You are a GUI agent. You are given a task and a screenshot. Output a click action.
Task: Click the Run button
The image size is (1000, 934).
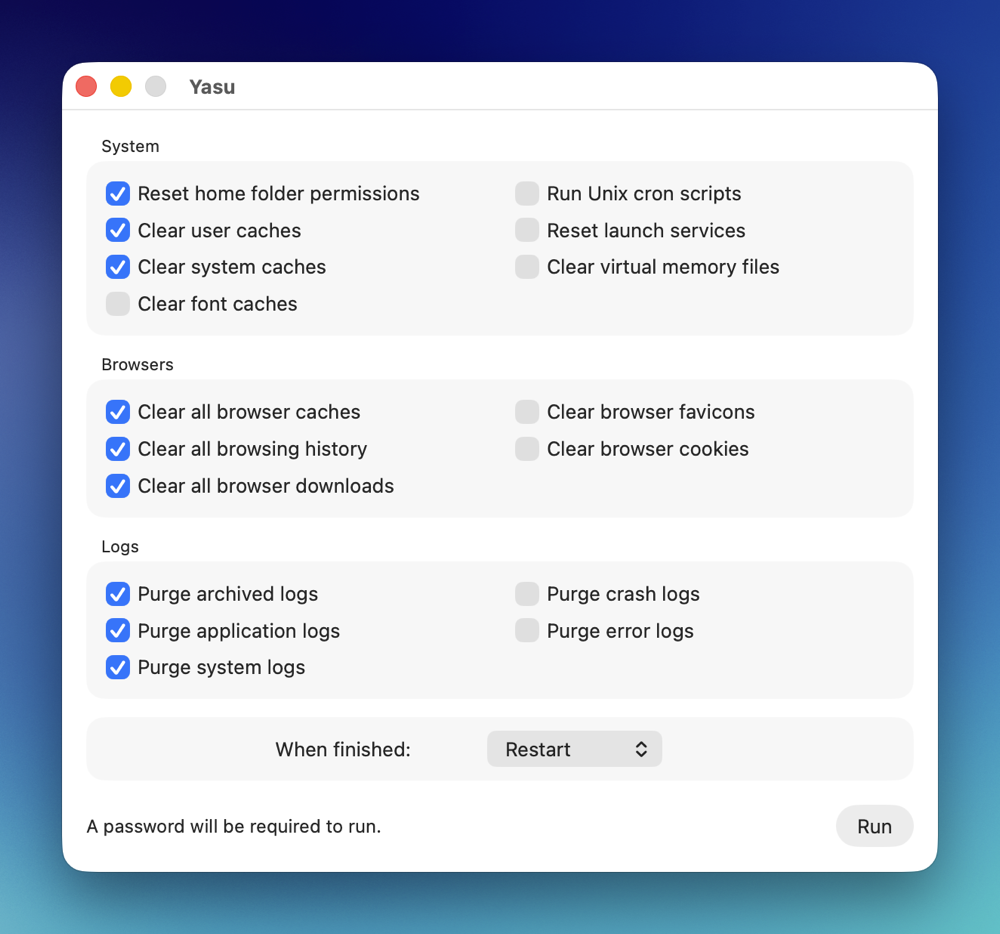pos(874,826)
